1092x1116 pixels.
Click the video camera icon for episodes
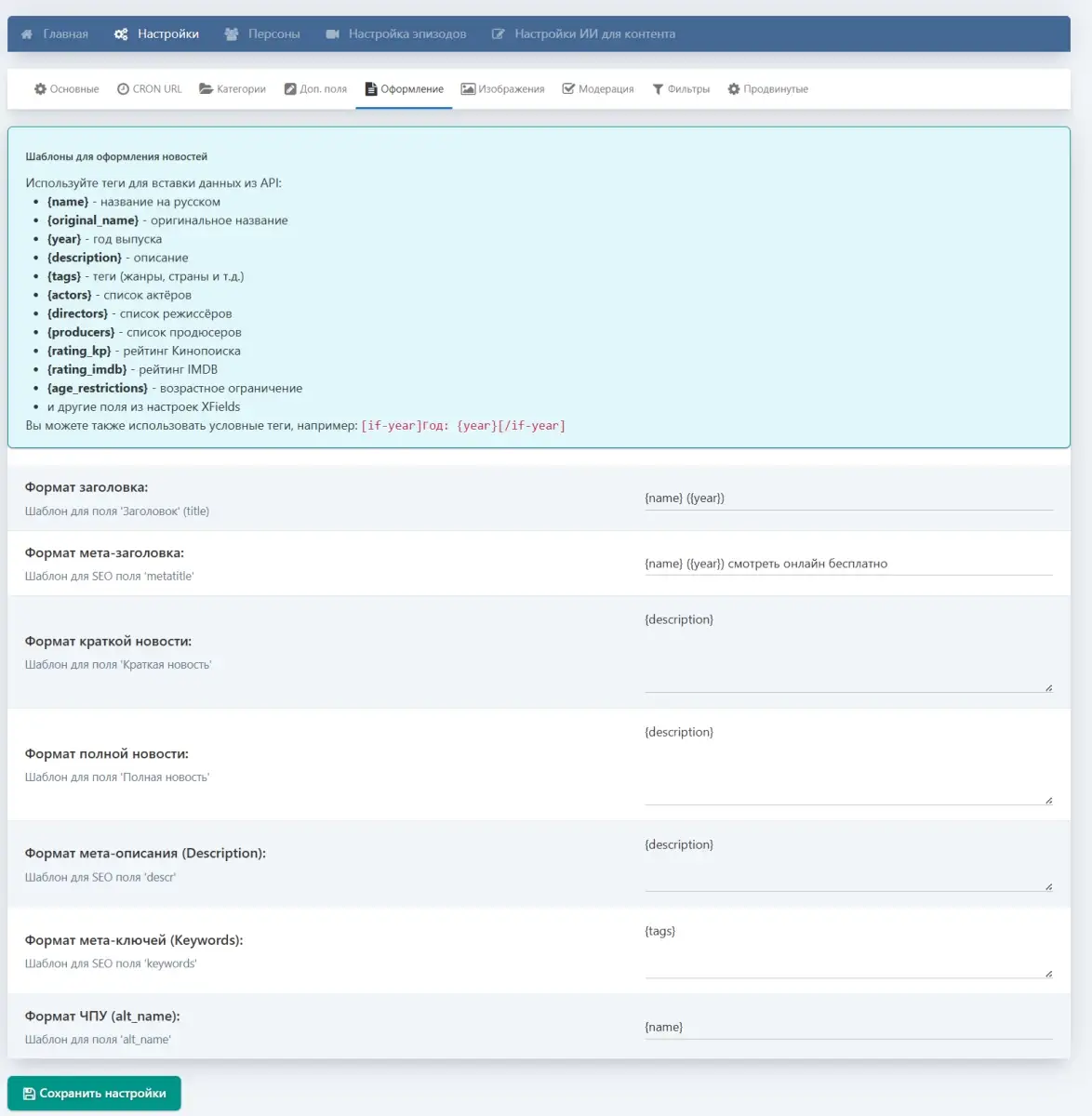(332, 34)
